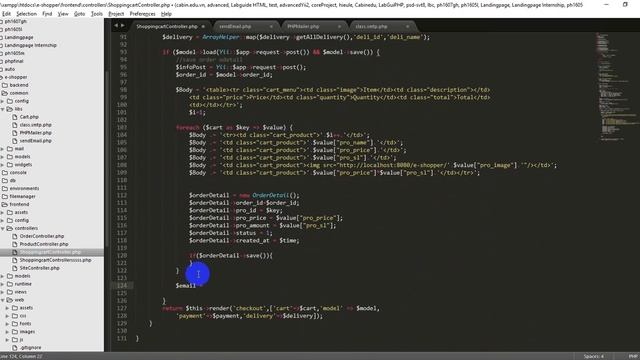Viewport: 640px width, 360px height.
Task: Open the Preferences menu
Action: click(x=142, y=14)
